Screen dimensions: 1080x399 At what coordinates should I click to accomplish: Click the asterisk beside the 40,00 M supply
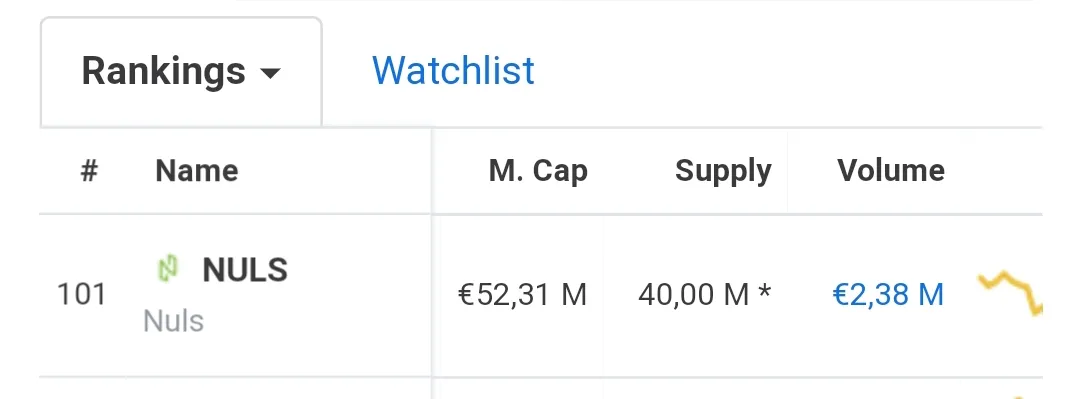[763, 293]
